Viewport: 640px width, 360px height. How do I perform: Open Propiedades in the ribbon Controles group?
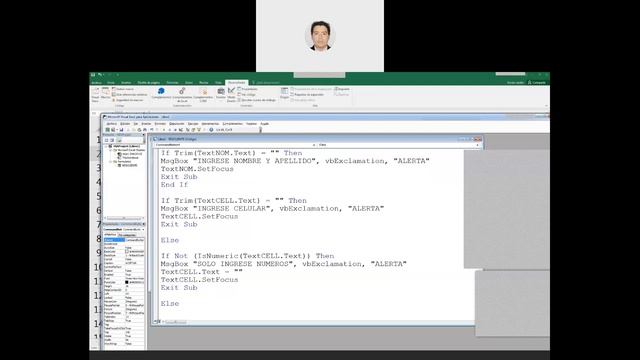(x=248, y=89)
